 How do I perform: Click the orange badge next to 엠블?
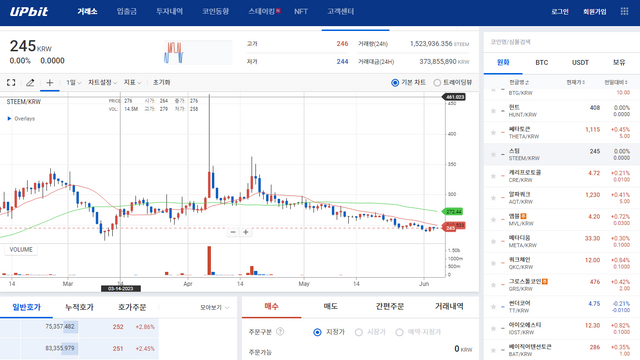[x=523, y=216]
